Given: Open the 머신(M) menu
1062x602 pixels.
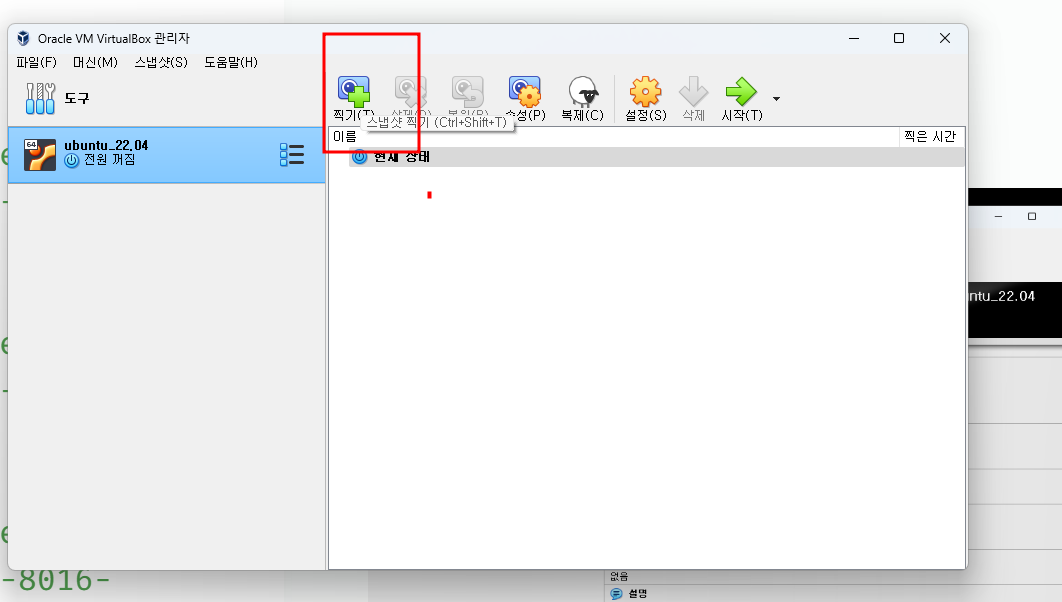Looking at the screenshot, I should pyautogui.click(x=95, y=62).
